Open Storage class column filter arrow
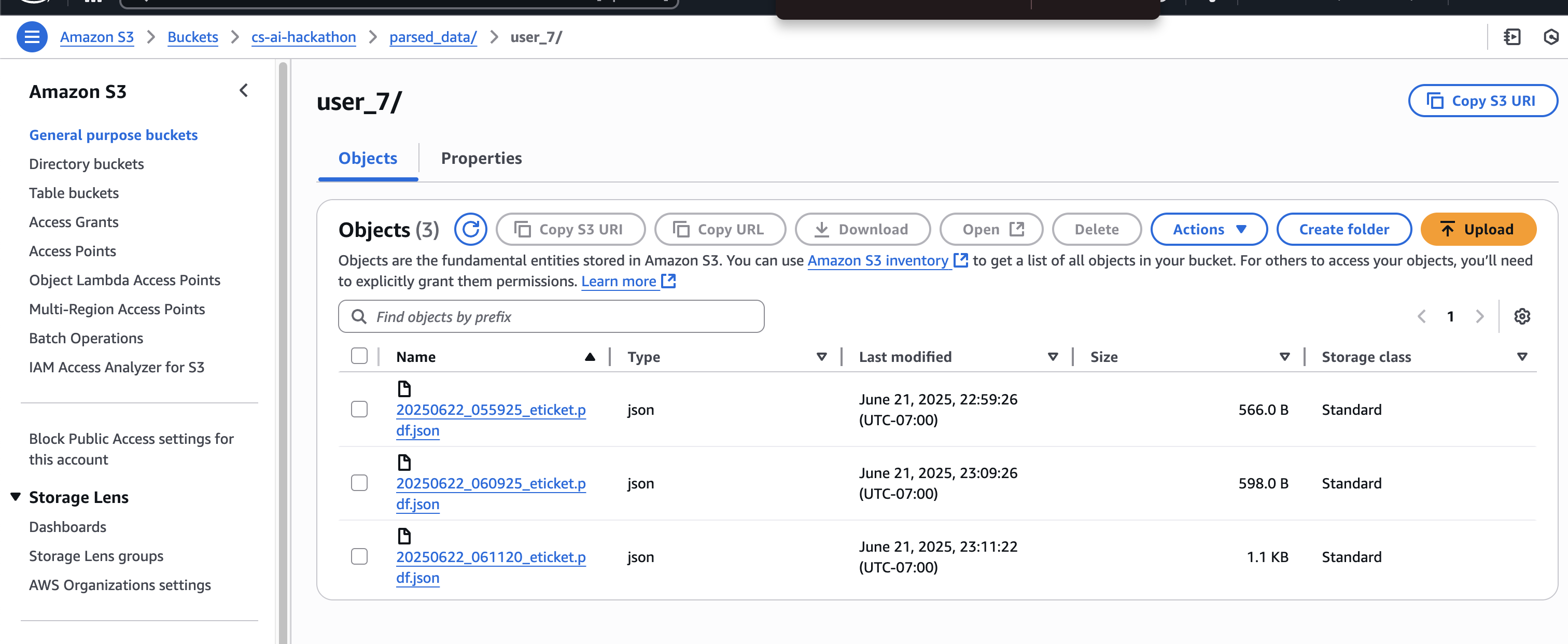The width and height of the screenshot is (1568, 644). (x=1522, y=357)
